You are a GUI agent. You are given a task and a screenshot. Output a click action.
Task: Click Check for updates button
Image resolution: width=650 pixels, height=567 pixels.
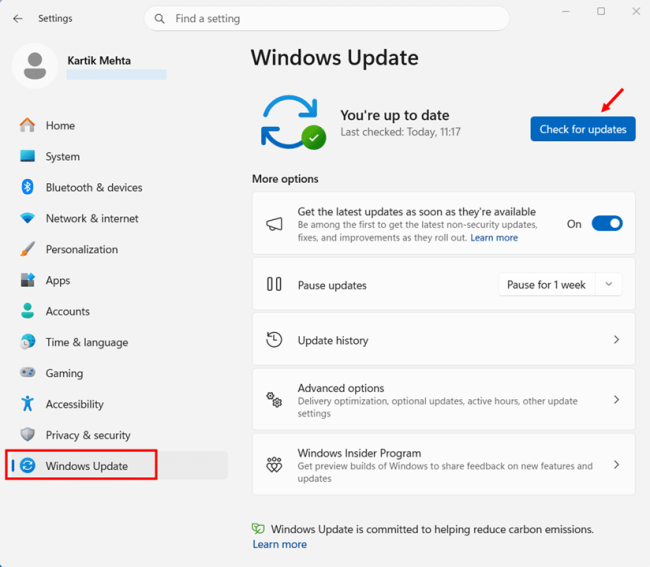click(x=583, y=129)
